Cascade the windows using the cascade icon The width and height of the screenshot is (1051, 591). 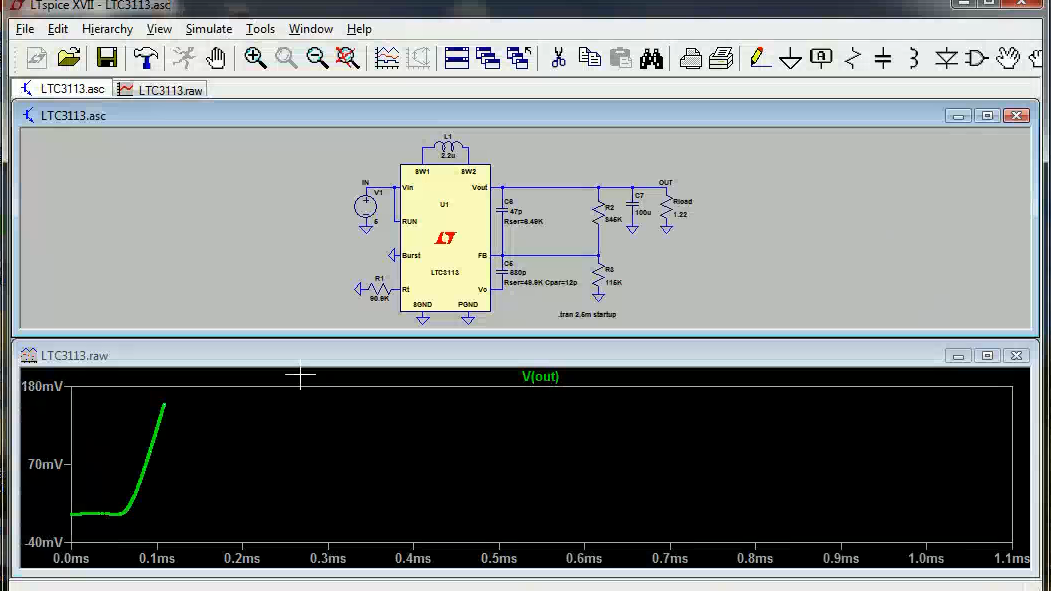(487, 58)
